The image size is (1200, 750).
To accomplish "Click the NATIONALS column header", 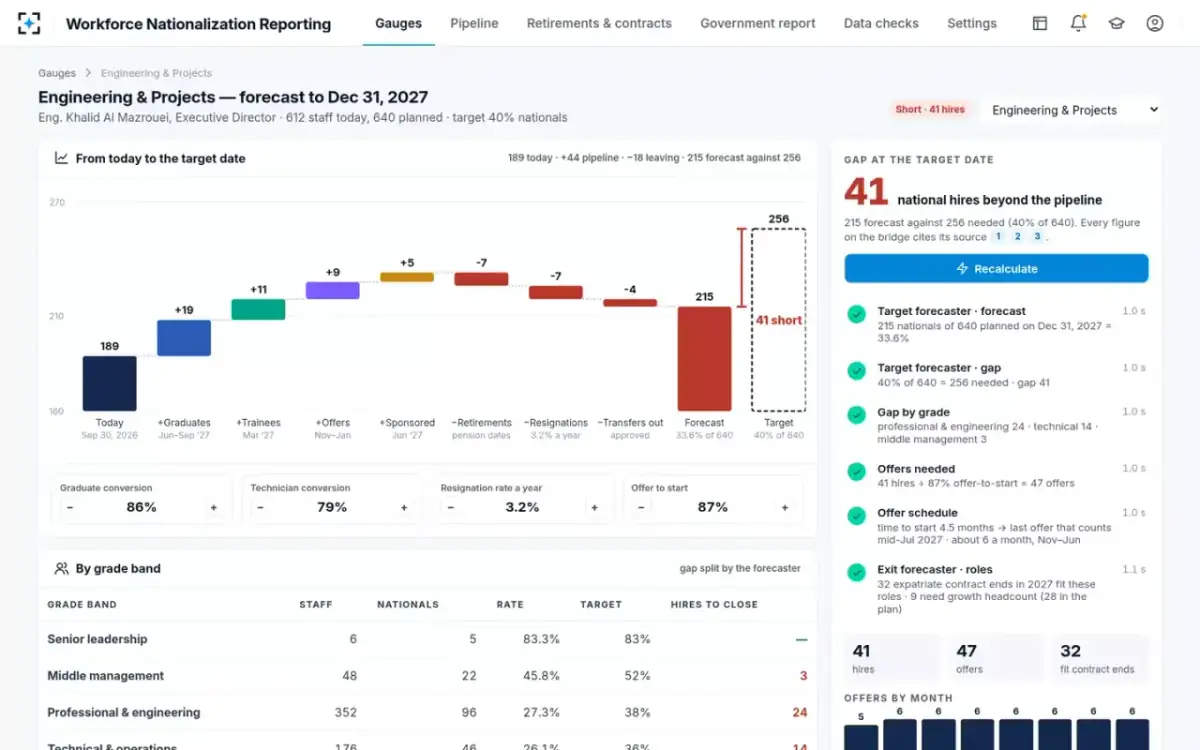I will point(408,605).
